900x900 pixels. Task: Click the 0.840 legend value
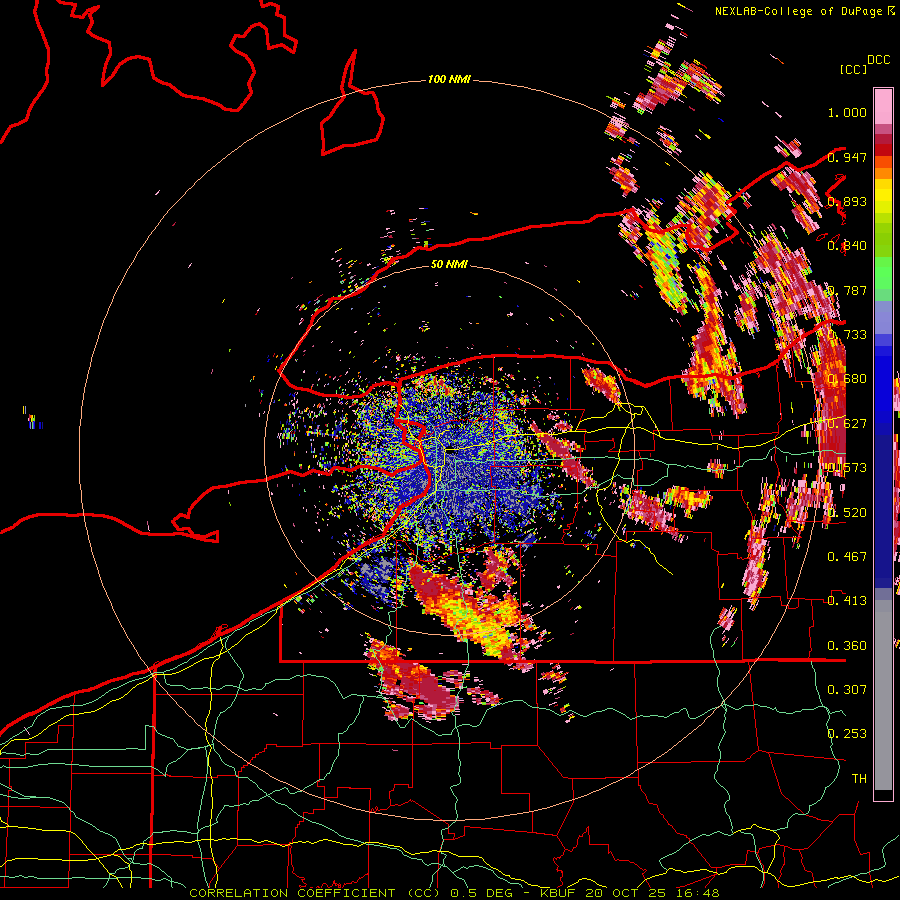coord(847,246)
